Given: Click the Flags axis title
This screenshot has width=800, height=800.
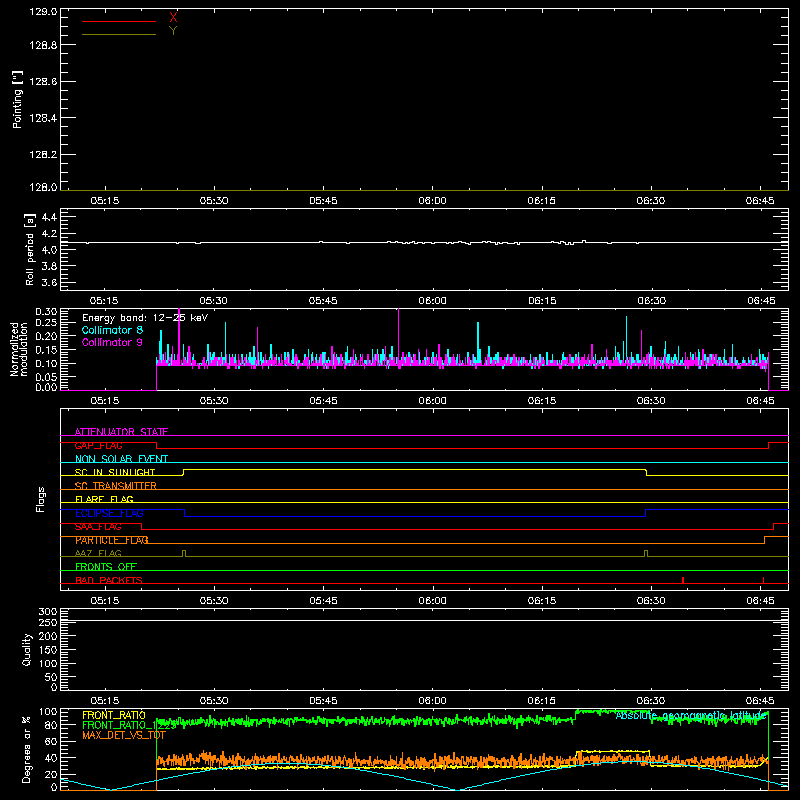Looking at the screenshot, I should click(x=41, y=499).
